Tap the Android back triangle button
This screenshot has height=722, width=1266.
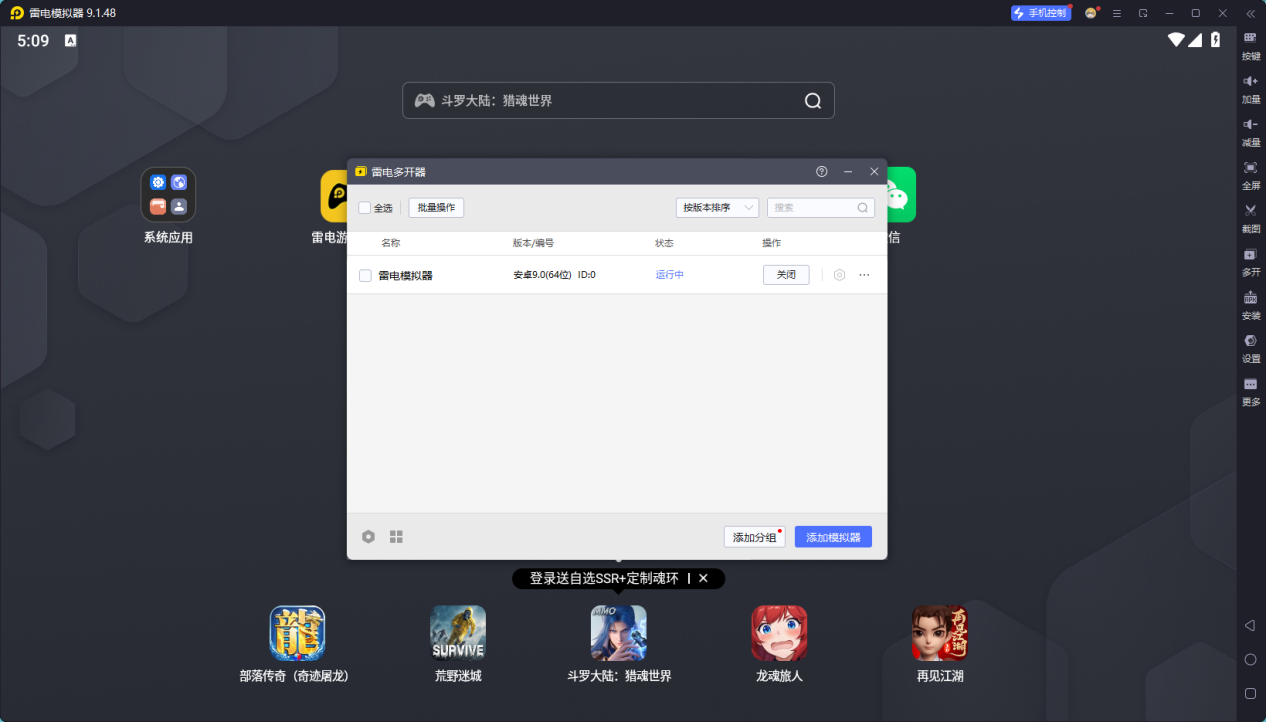pyautogui.click(x=1250, y=625)
